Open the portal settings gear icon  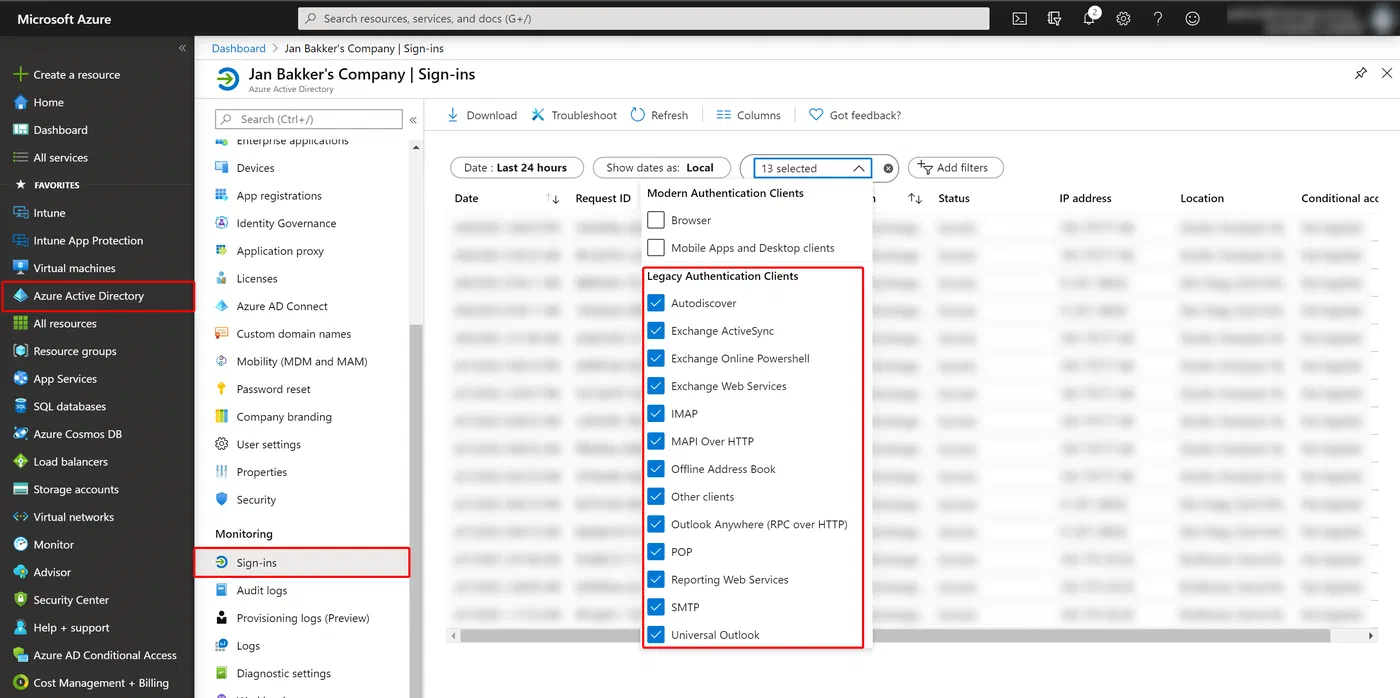1123,18
